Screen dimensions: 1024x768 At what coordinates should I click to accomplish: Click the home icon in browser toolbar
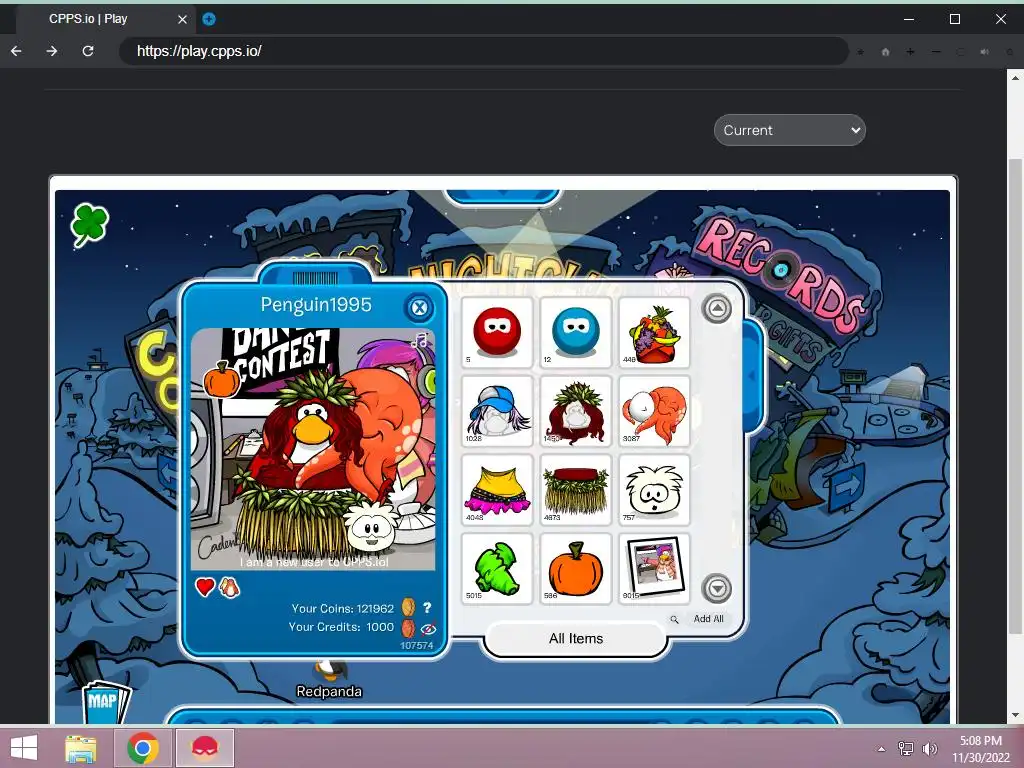tap(885, 52)
